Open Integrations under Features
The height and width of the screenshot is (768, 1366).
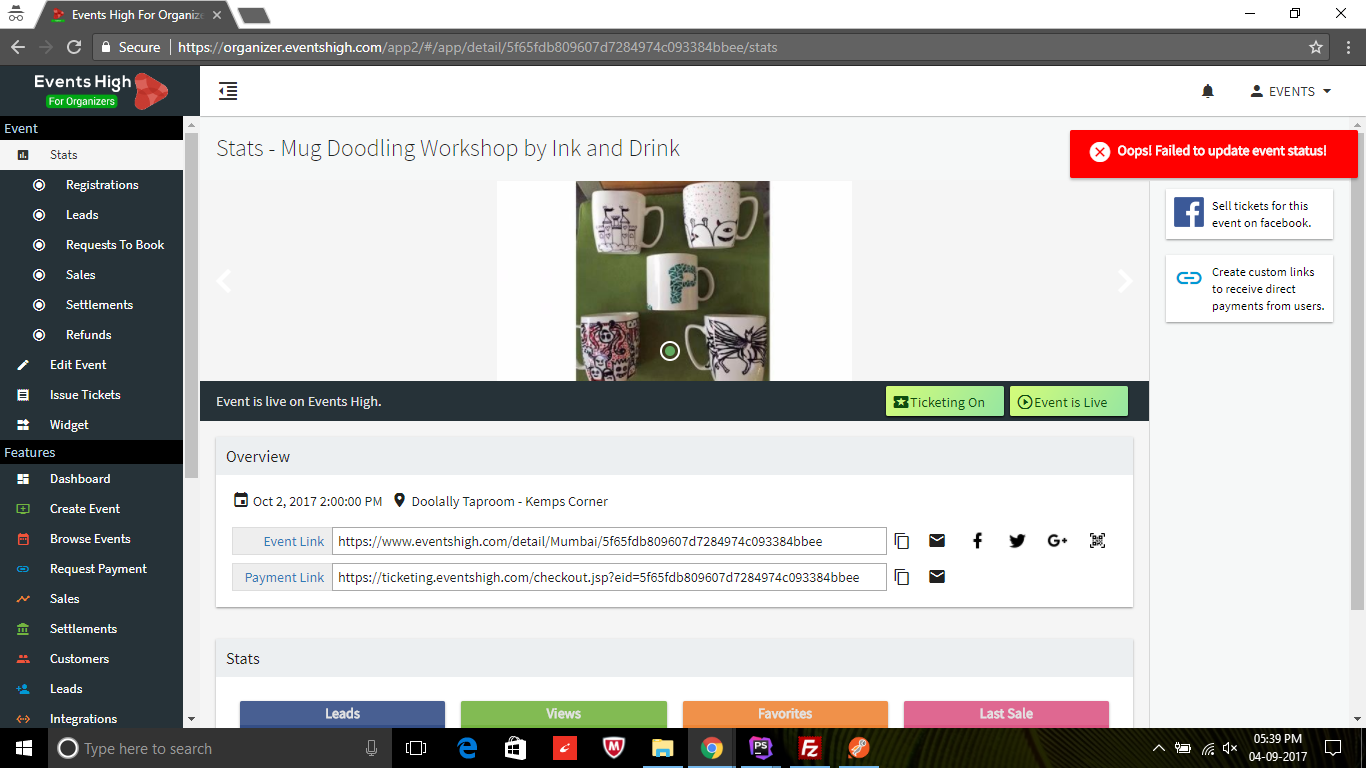92,718
